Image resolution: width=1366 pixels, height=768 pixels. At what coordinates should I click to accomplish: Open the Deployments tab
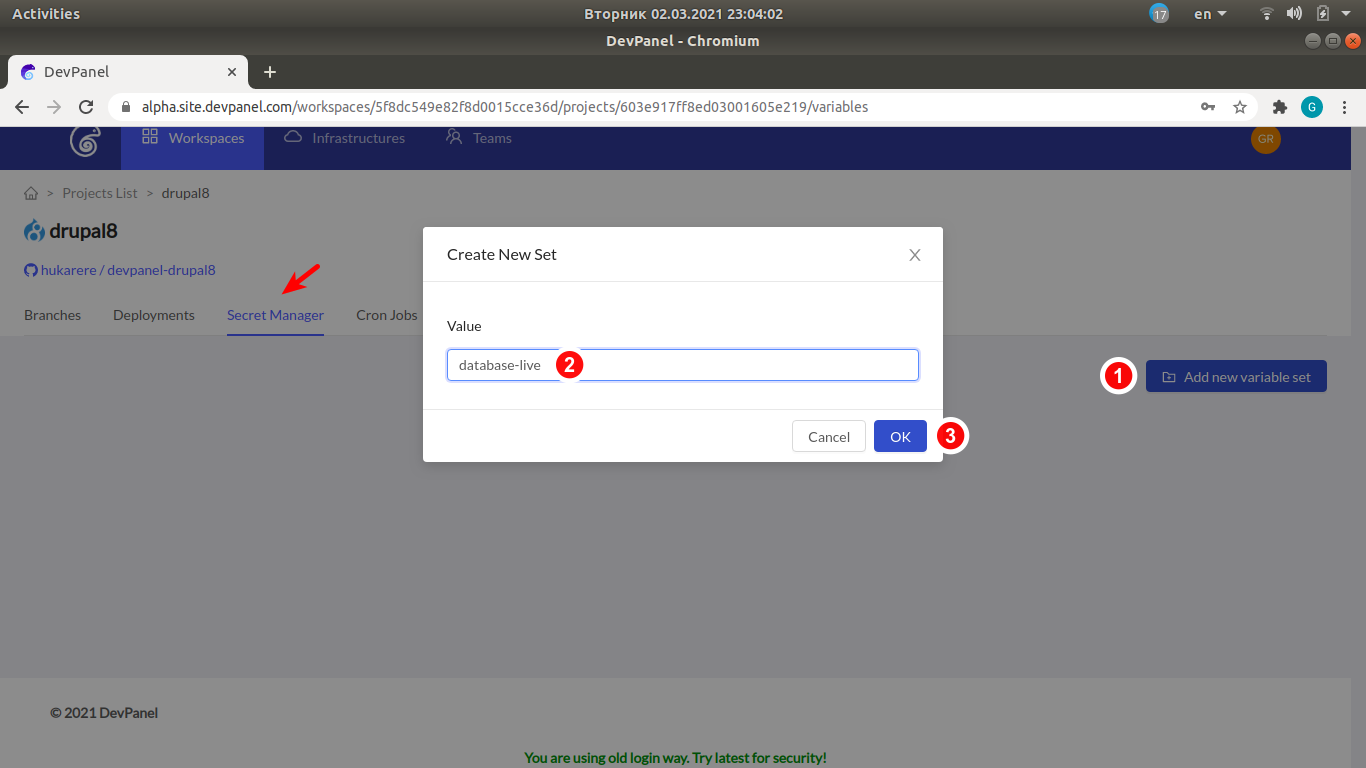coord(154,315)
